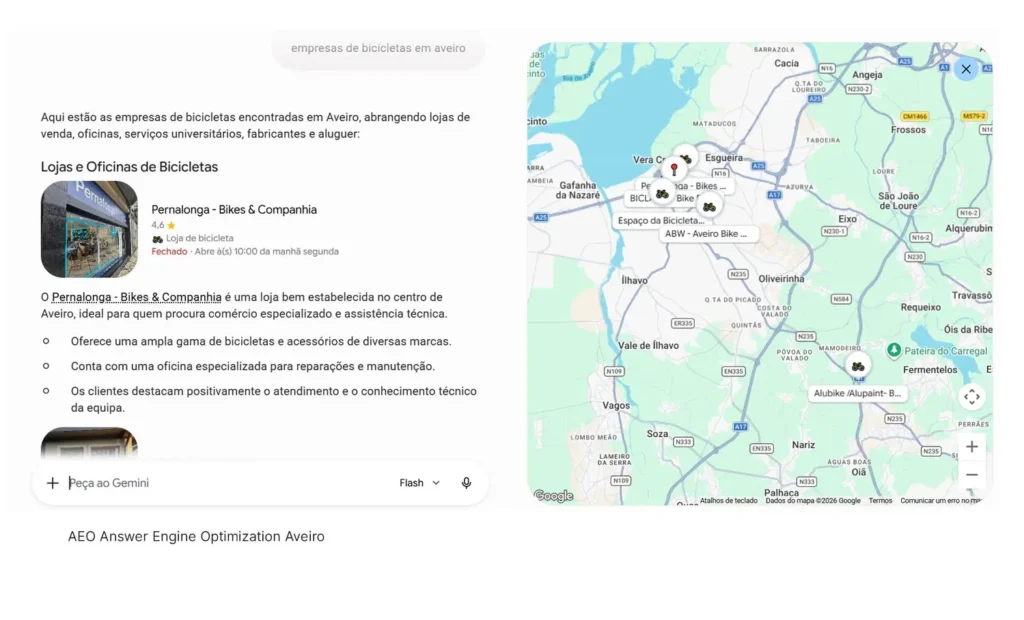
Task: Click the bike marker near Vera Cruz
Action: [686, 158]
